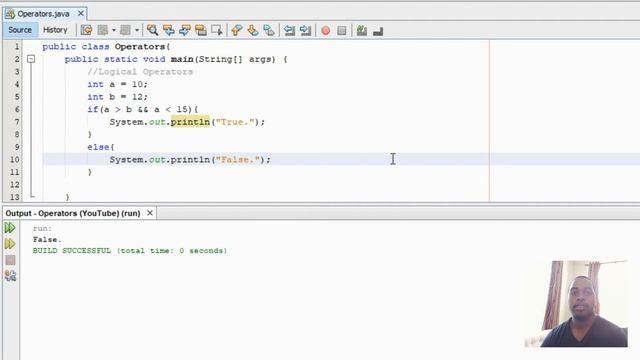Click the Uncomment code icon
The height and width of the screenshot is (360, 640).
pyautogui.click(x=378, y=31)
